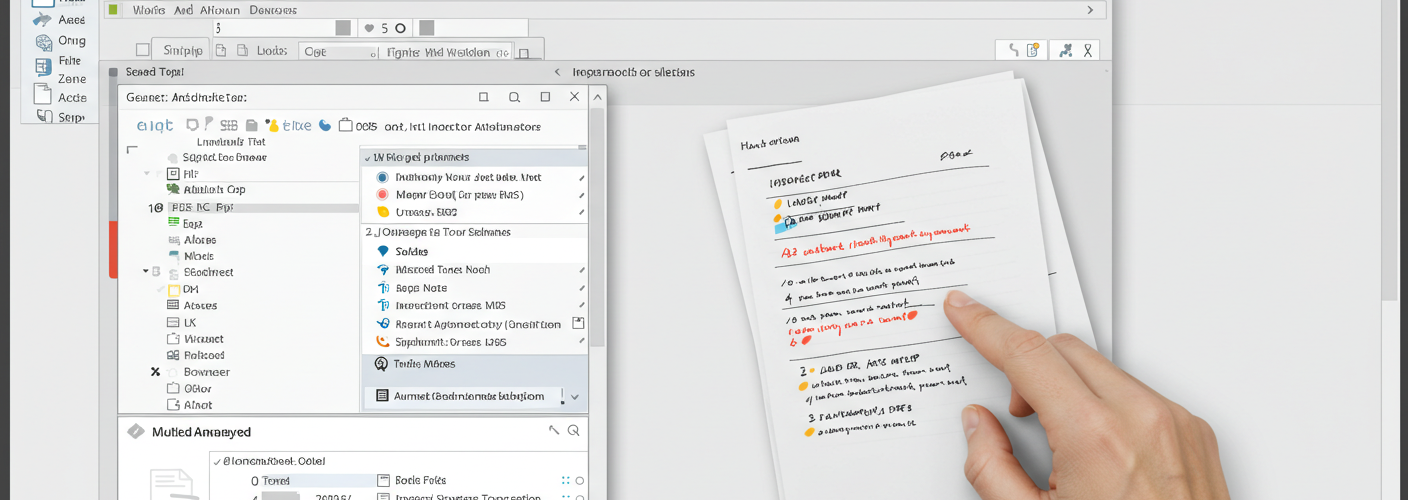This screenshot has width=1408, height=500.
Task: Switch to the 'Sintpip' tab
Action: coord(183,50)
